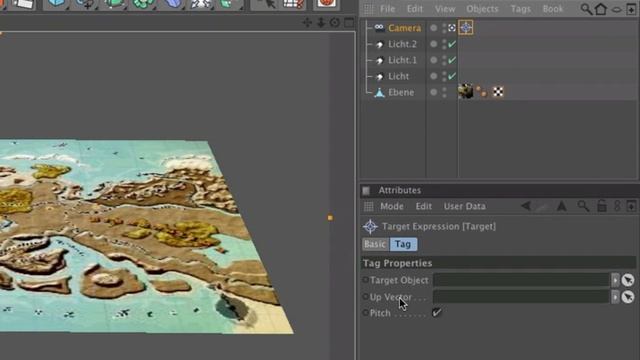The height and width of the screenshot is (360, 640).
Task: Toggle keyframe circle beside Pitch
Action: point(365,313)
